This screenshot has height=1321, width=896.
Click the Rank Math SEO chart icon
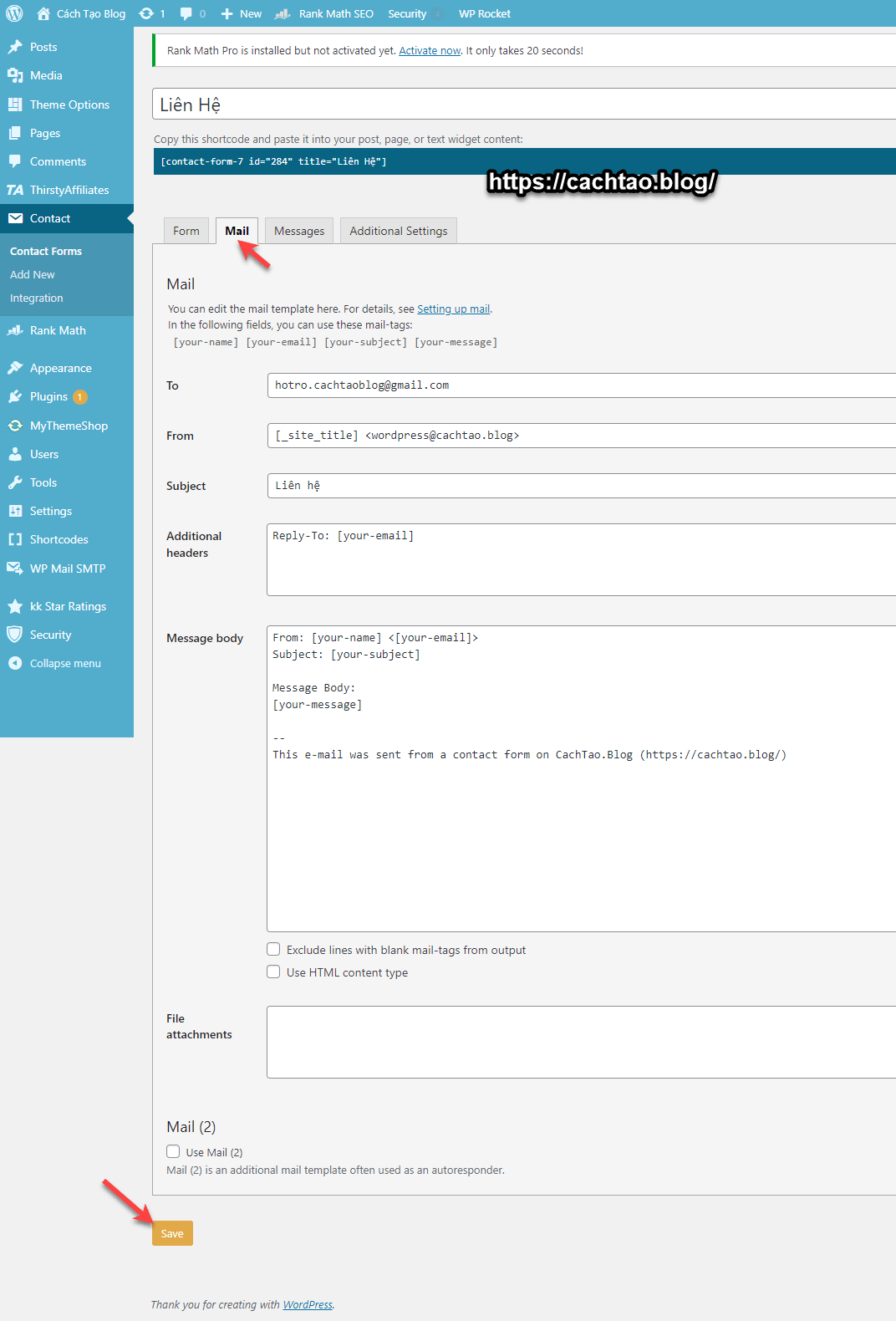click(x=283, y=13)
